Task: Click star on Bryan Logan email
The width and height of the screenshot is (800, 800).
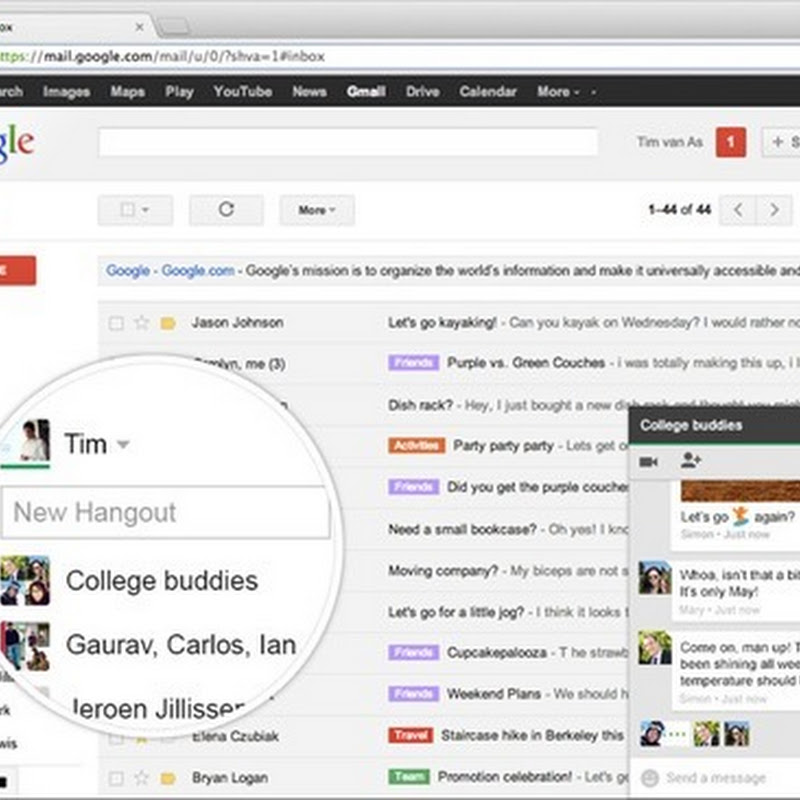Action: tap(141, 778)
